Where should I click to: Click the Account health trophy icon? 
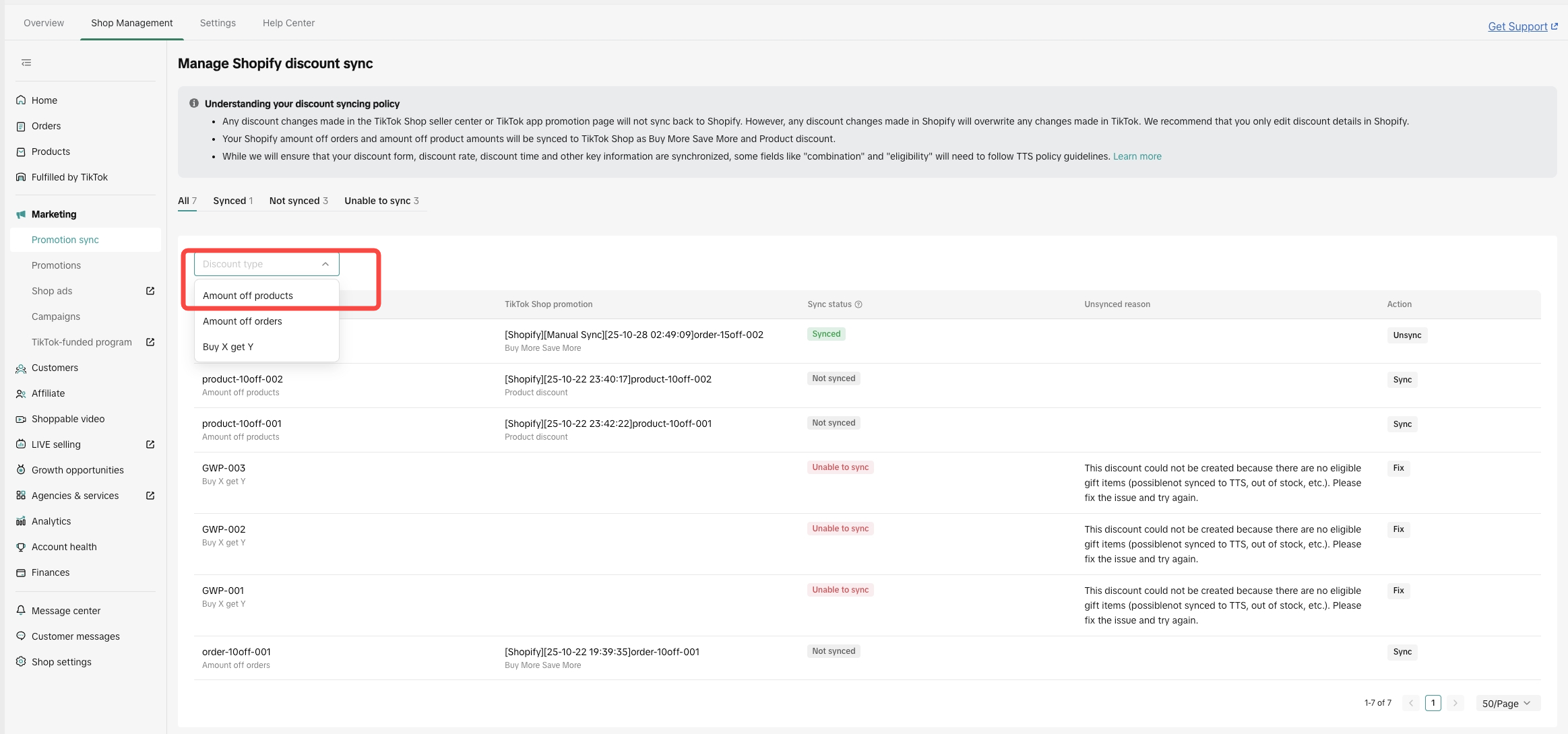(21, 547)
